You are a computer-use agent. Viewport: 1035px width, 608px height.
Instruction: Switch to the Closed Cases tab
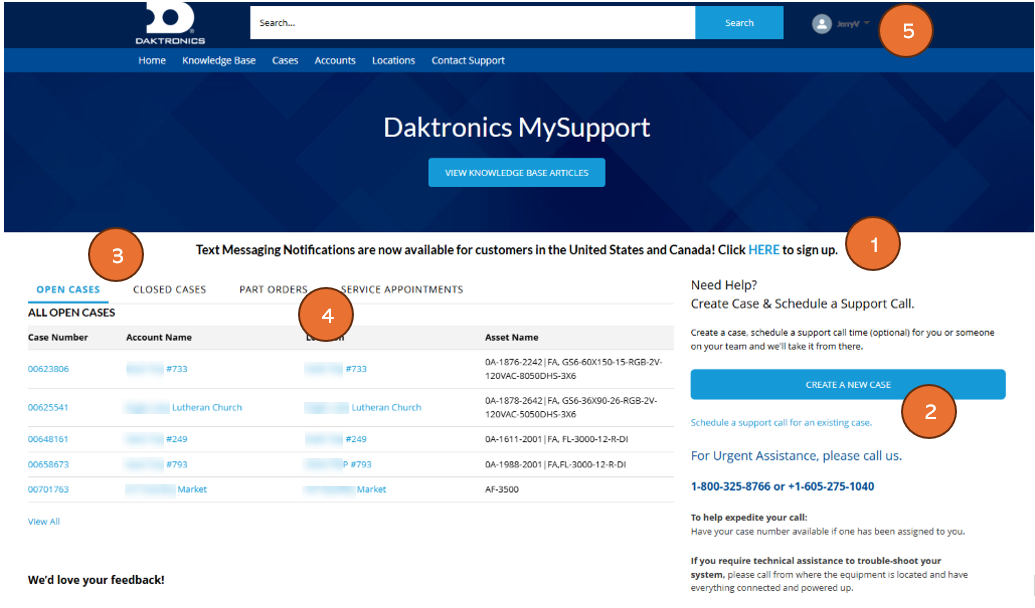(170, 289)
